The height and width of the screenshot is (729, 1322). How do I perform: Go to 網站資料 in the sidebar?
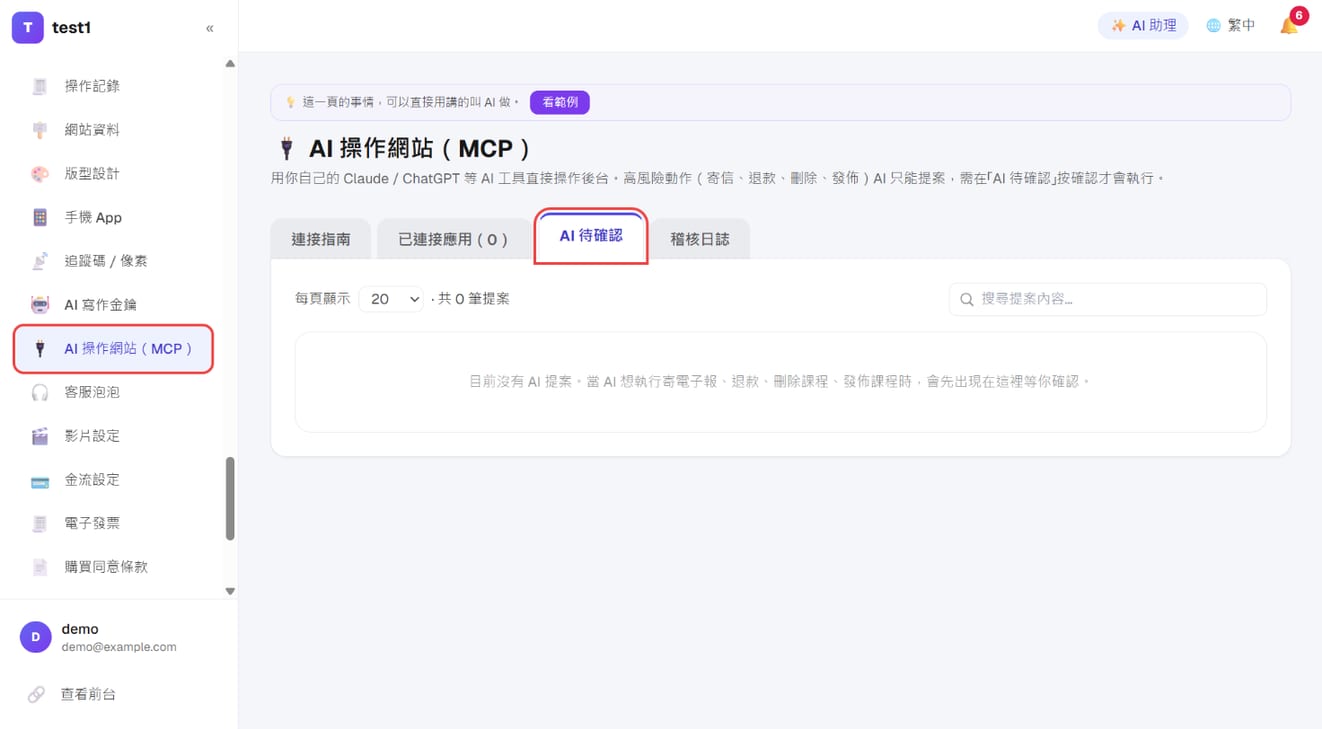pos(113,130)
